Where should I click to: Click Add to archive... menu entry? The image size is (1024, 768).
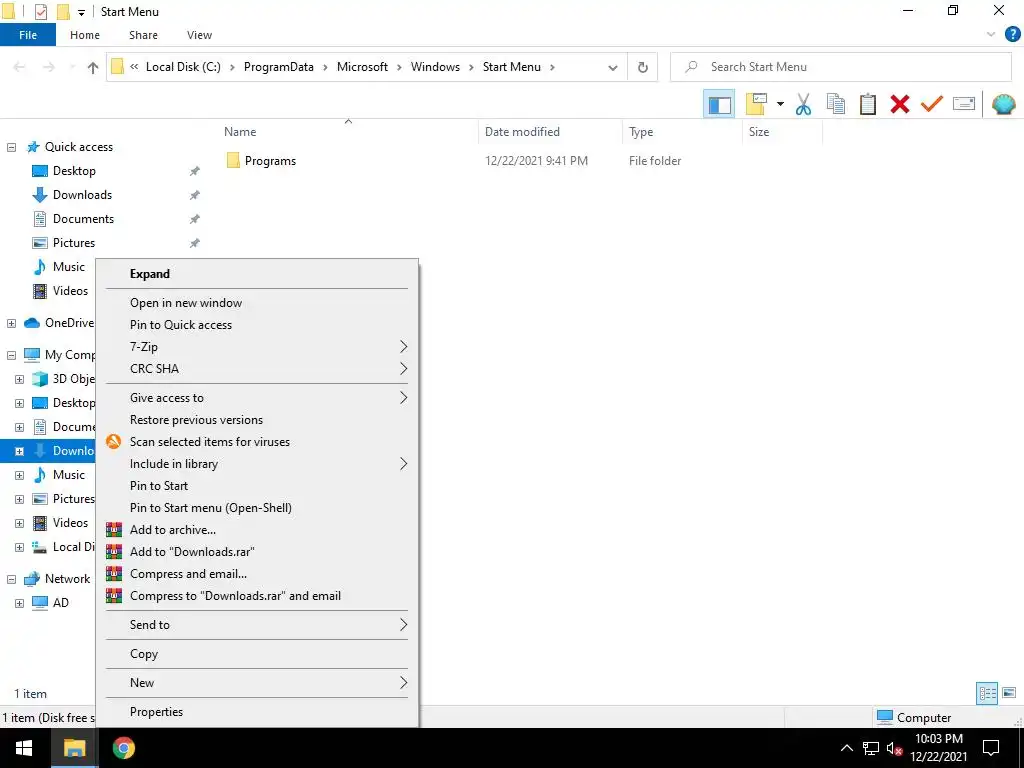(x=257, y=530)
